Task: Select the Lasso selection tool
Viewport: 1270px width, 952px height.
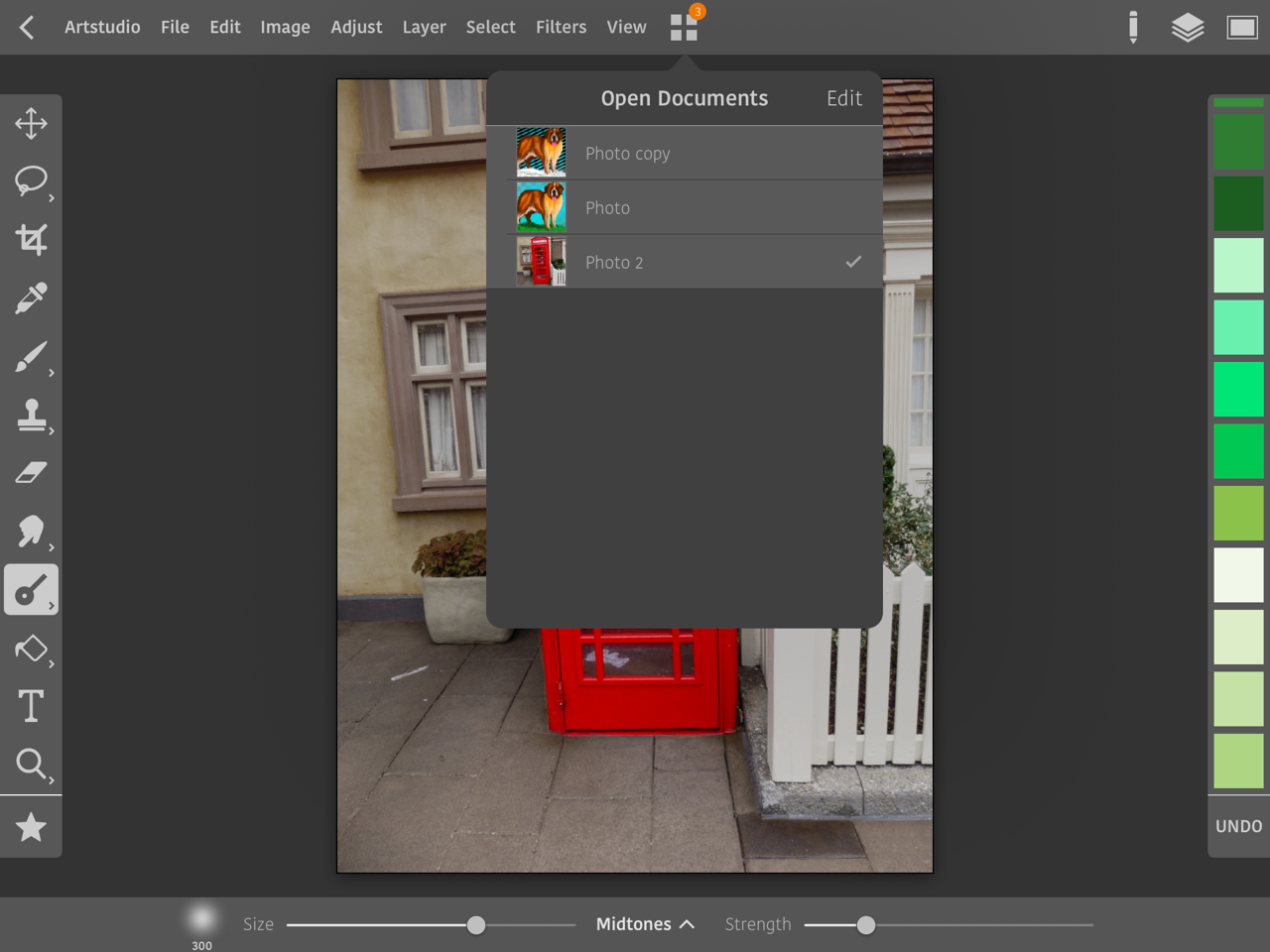Action: pos(31,181)
